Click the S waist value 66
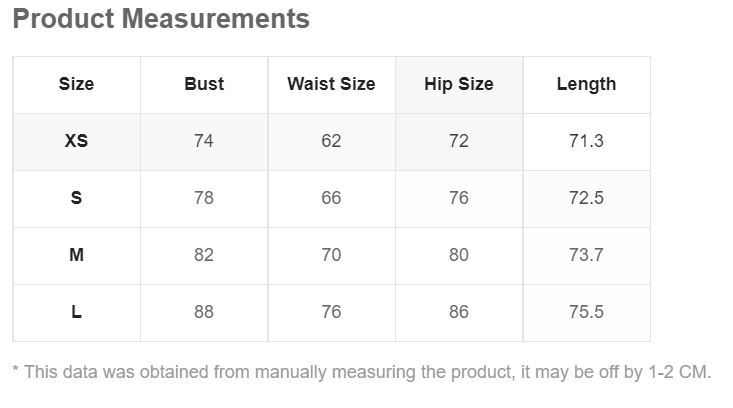This screenshot has height=408, width=733. tap(331, 198)
